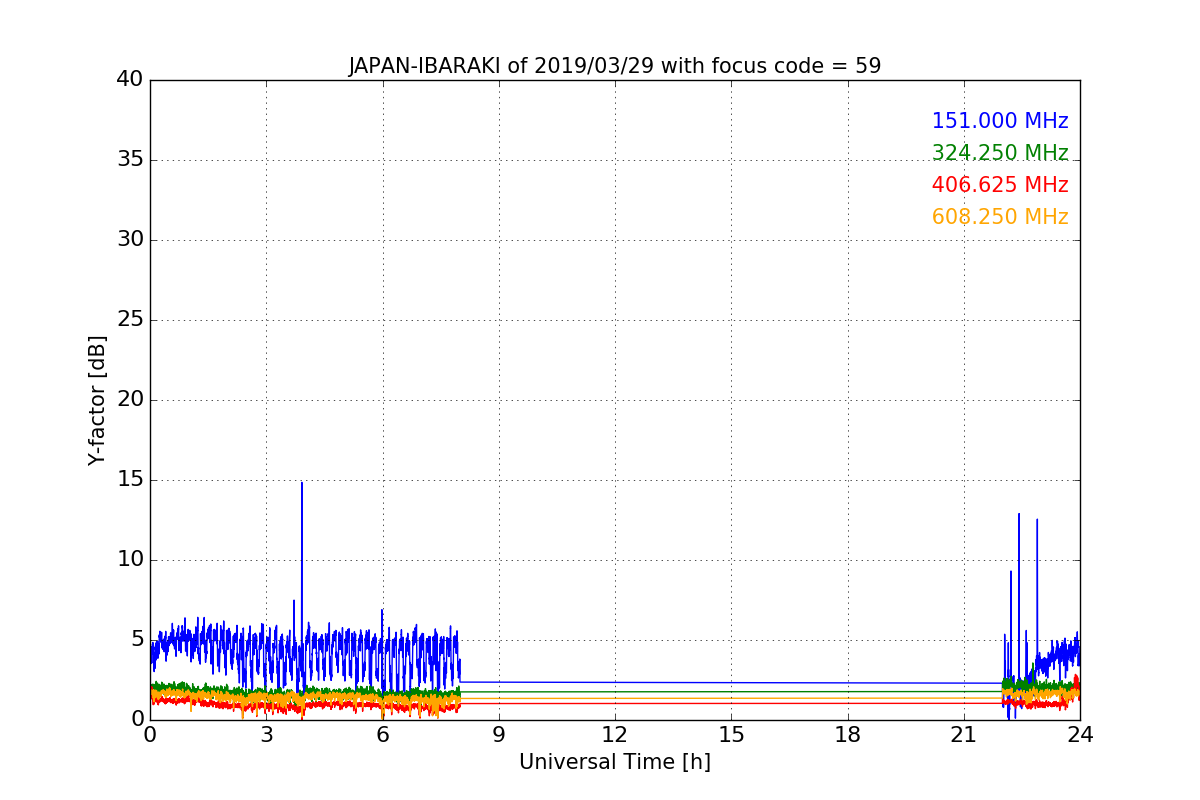
Task: Select the 324.250 MHz legend label
Action: (x=1000, y=153)
